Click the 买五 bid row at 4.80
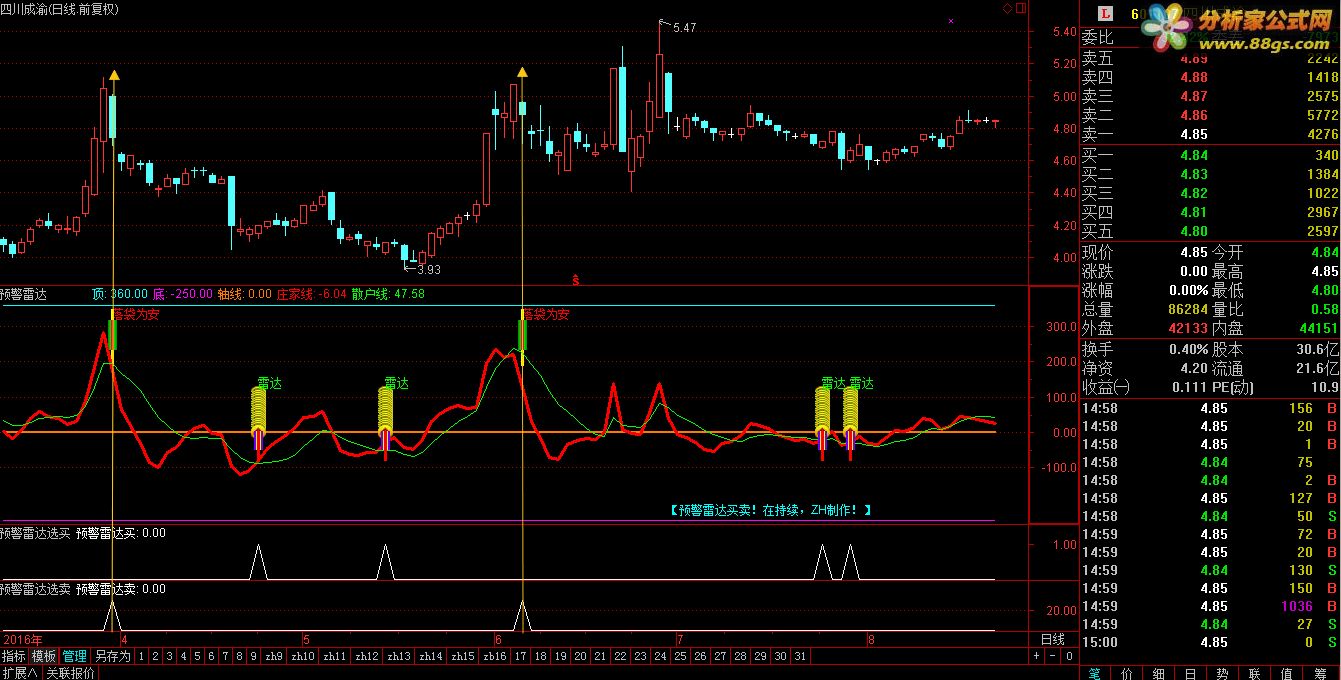 (x=1210, y=231)
